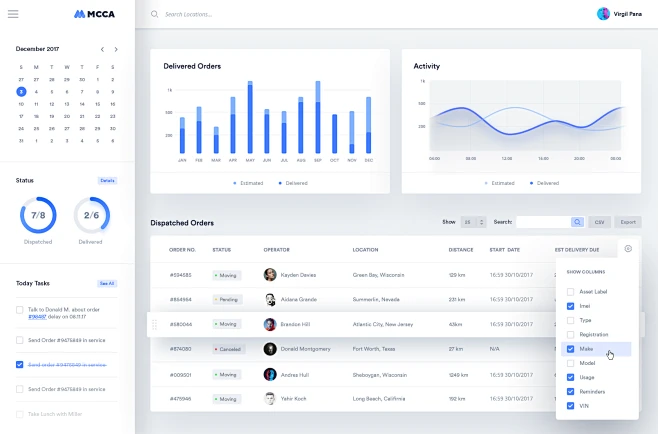Check the Talk to Donald M. task
Screen dimensions: 658x434
(20, 310)
